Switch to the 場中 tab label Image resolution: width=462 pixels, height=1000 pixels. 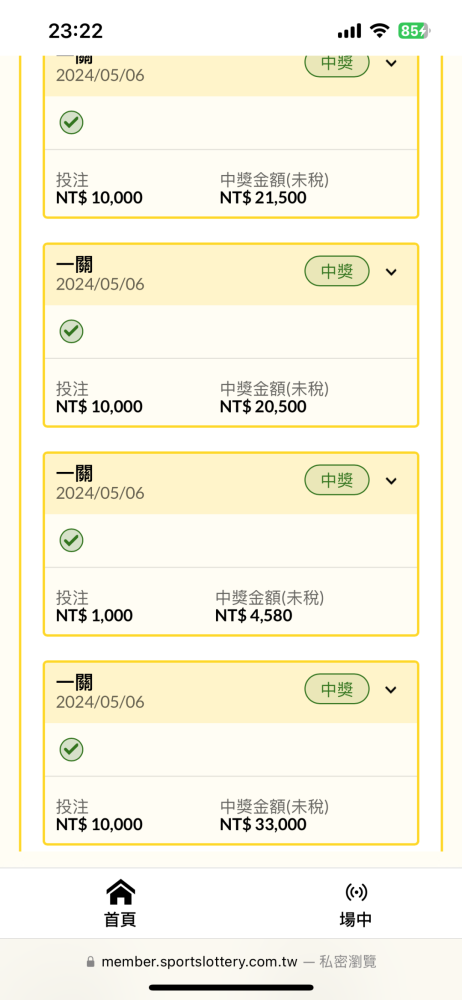coord(355,919)
